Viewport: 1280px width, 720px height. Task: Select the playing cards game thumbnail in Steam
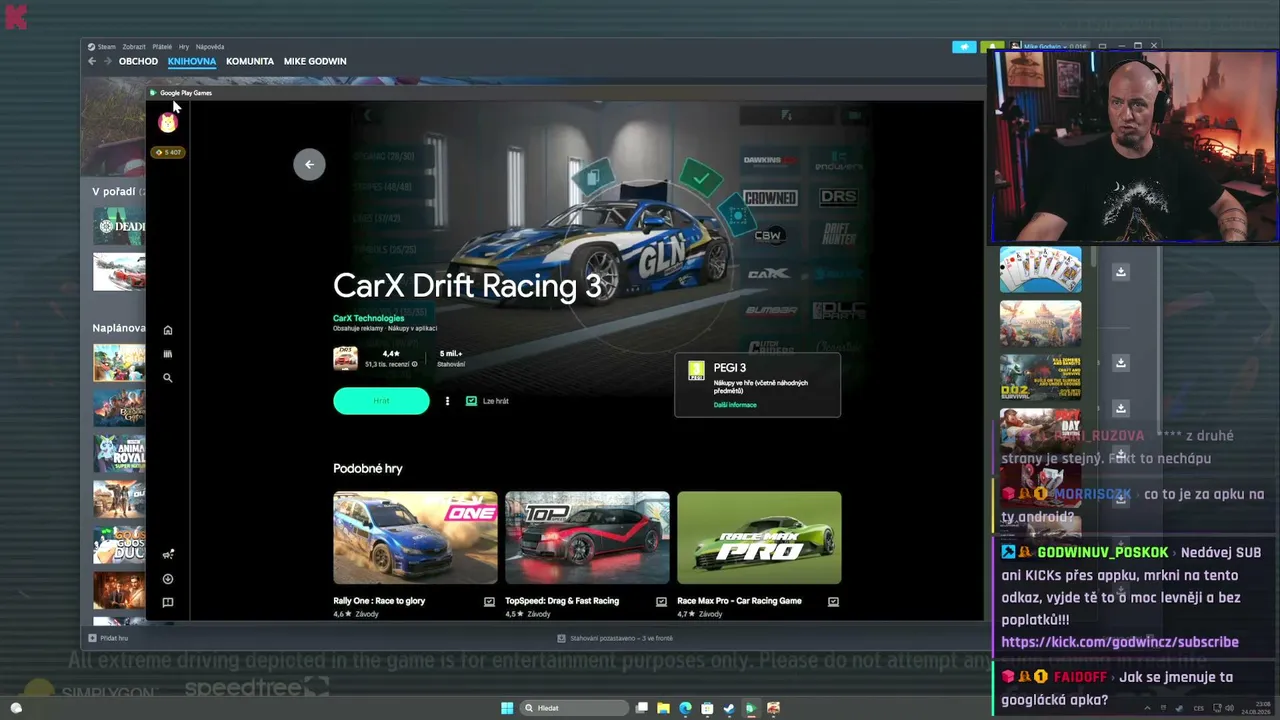click(1041, 270)
